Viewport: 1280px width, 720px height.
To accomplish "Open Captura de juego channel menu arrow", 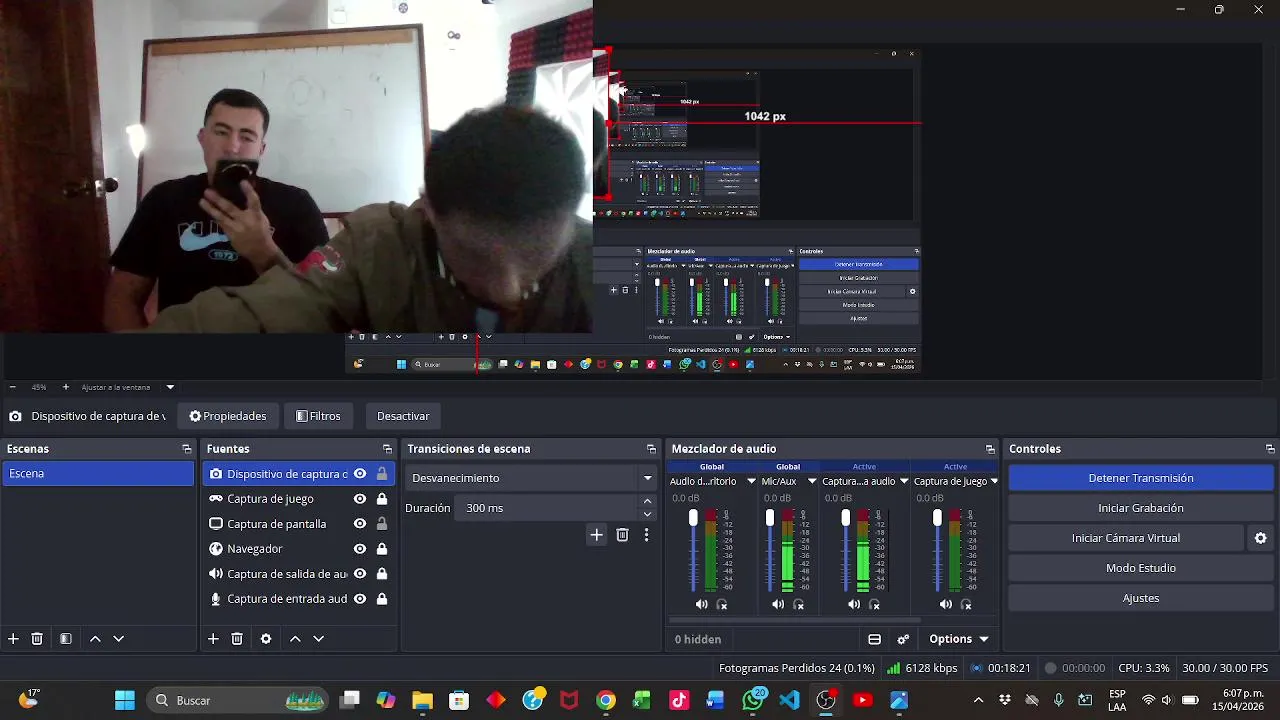I will point(994,481).
